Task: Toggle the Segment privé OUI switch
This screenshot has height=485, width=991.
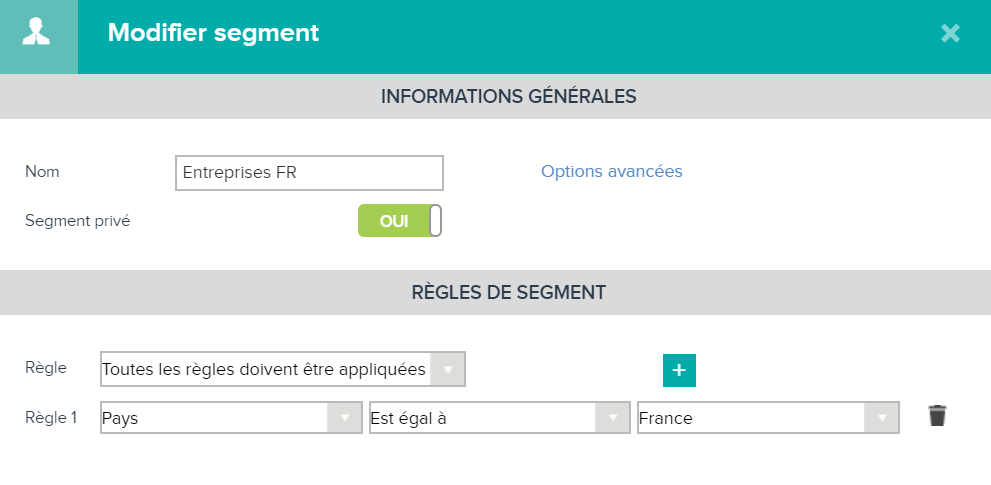Action: 399,221
